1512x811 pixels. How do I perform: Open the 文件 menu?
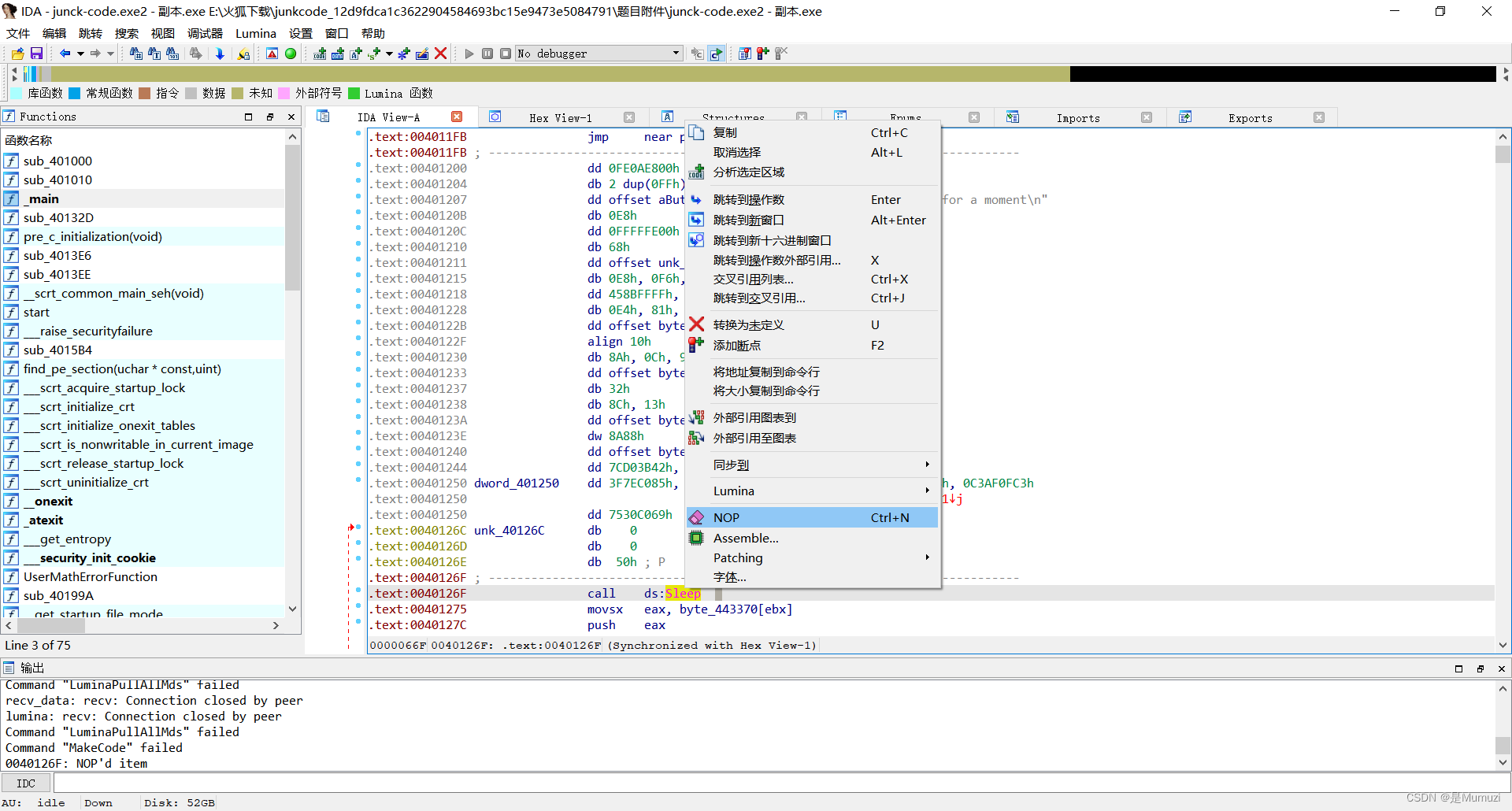(x=17, y=33)
